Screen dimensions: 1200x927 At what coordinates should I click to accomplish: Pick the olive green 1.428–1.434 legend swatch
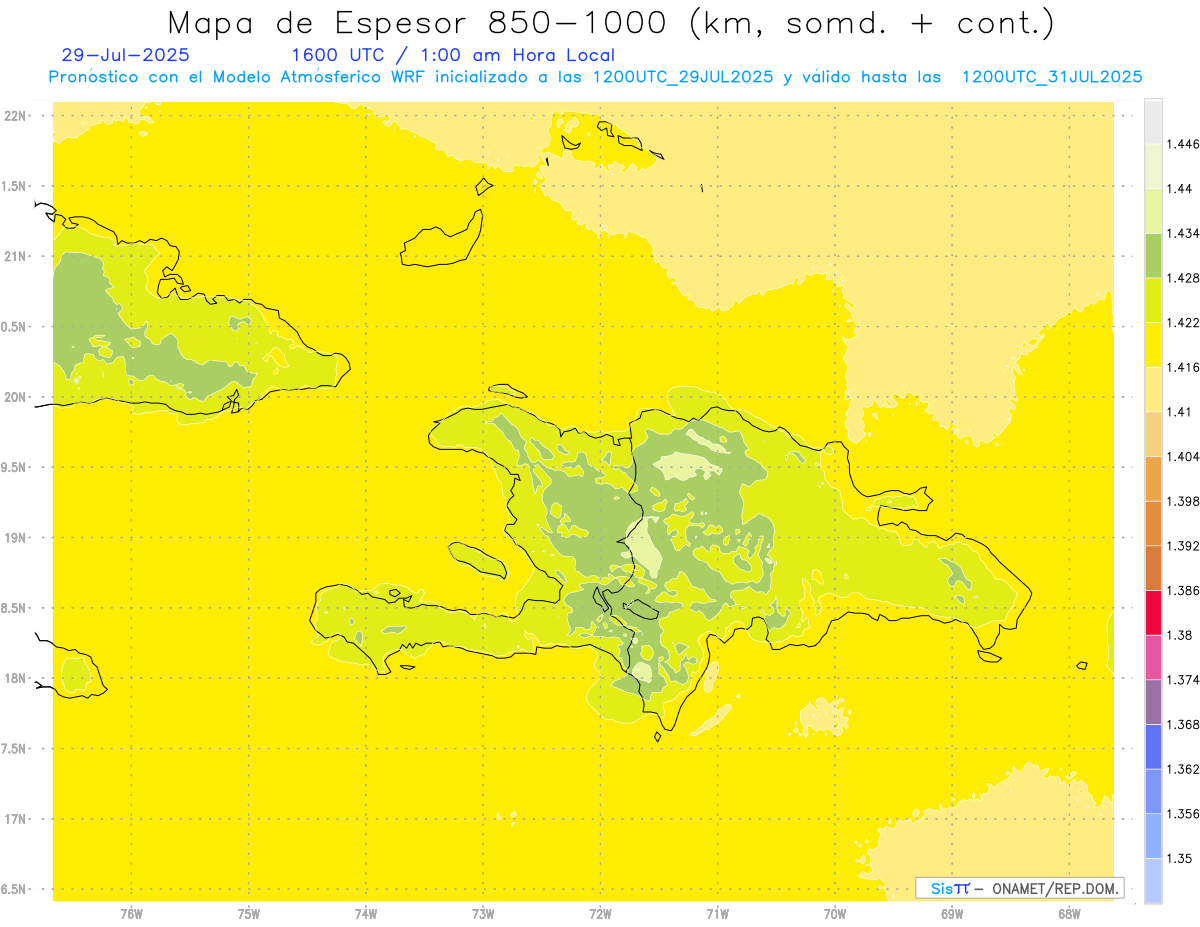tap(1153, 255)
